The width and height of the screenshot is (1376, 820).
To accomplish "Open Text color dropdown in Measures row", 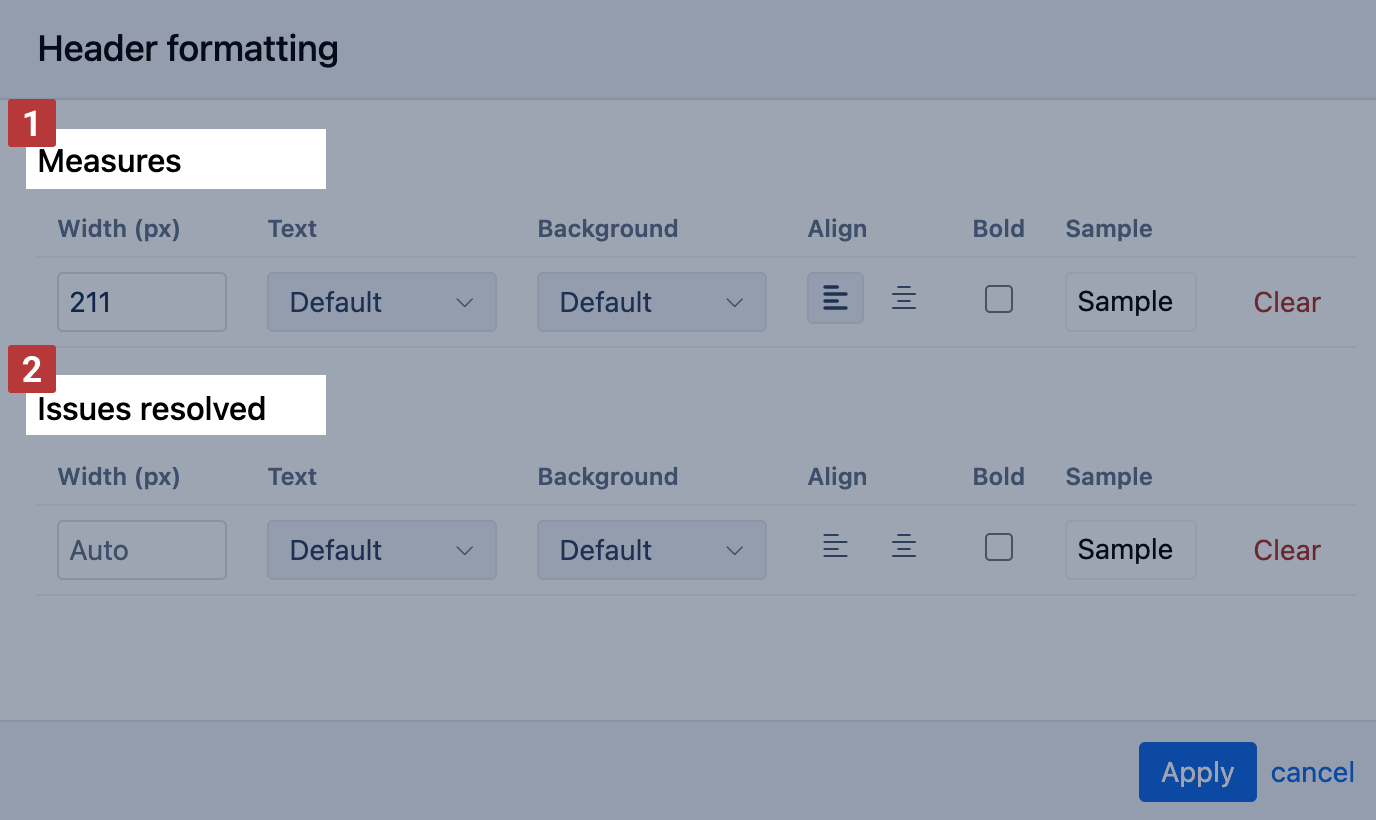I will point(382,302).
